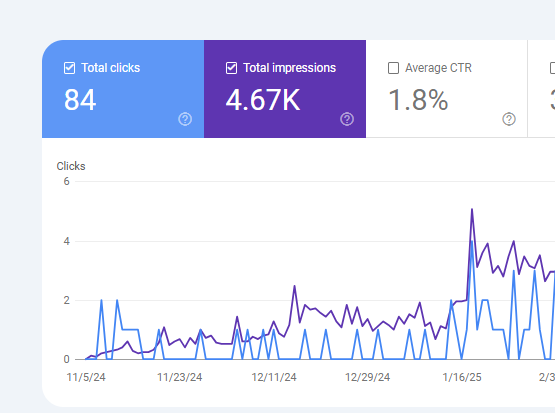Open help icon on Average CTR card
Image resolution: width=555 pixels, height=413 pixels.
[509, 119]
